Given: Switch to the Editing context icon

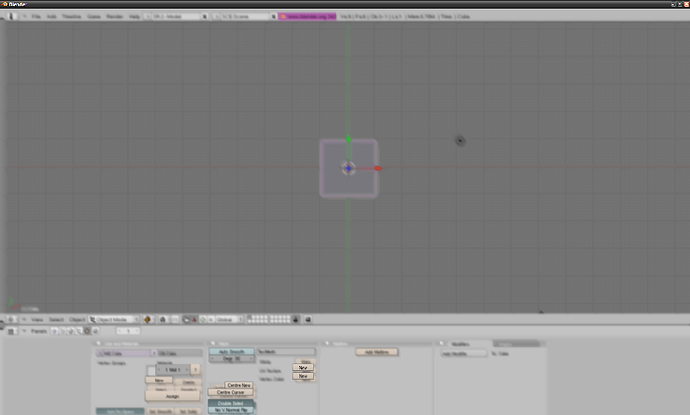Looking at the screenshot, I should tap(87, 331).
